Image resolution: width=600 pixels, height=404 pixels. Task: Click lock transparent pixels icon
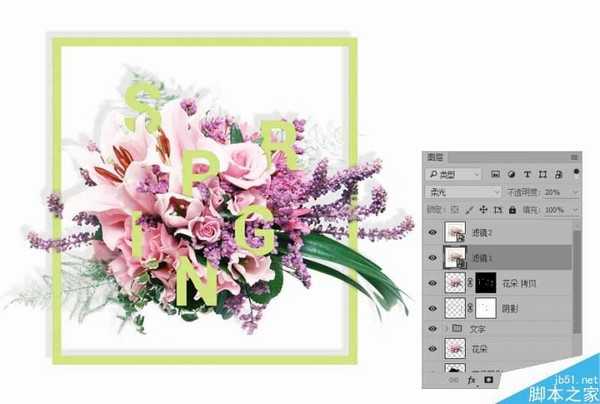455,210
